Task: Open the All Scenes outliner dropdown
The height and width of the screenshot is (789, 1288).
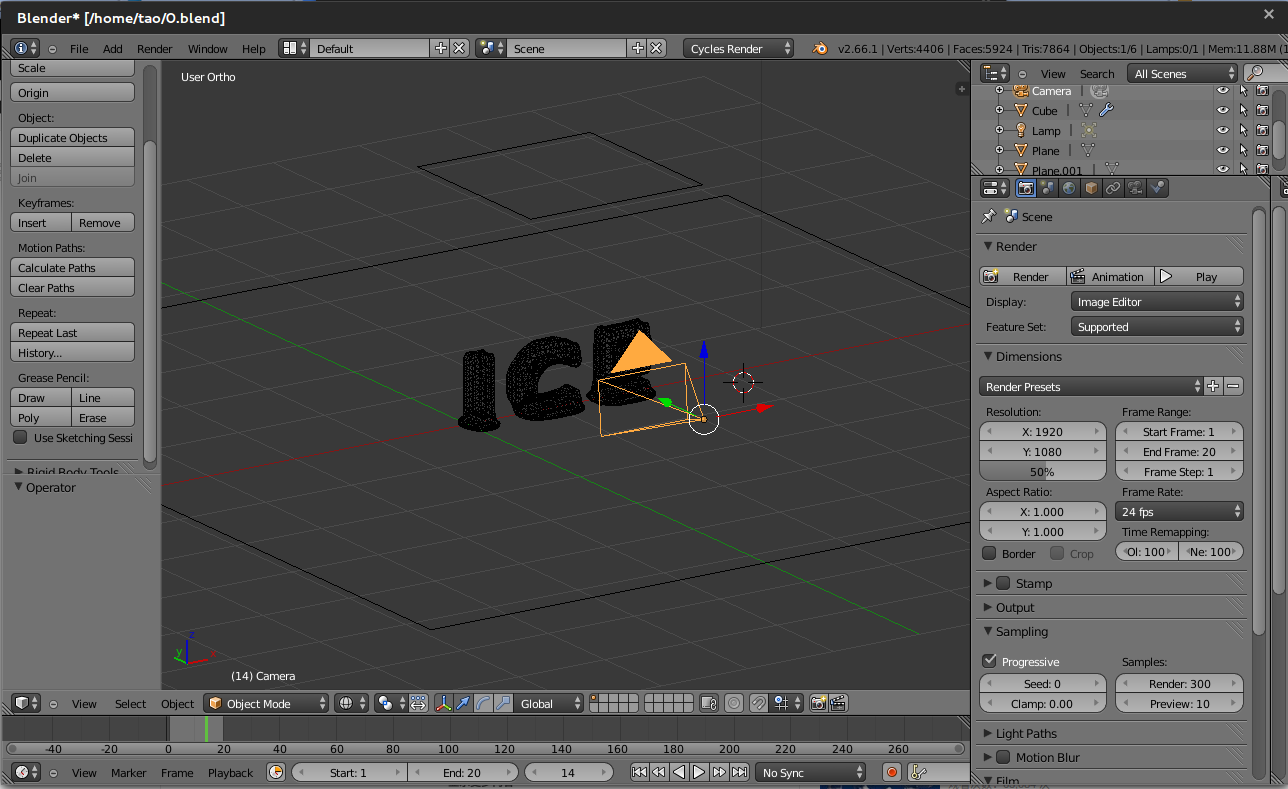Action: [x=1184, y=73]
